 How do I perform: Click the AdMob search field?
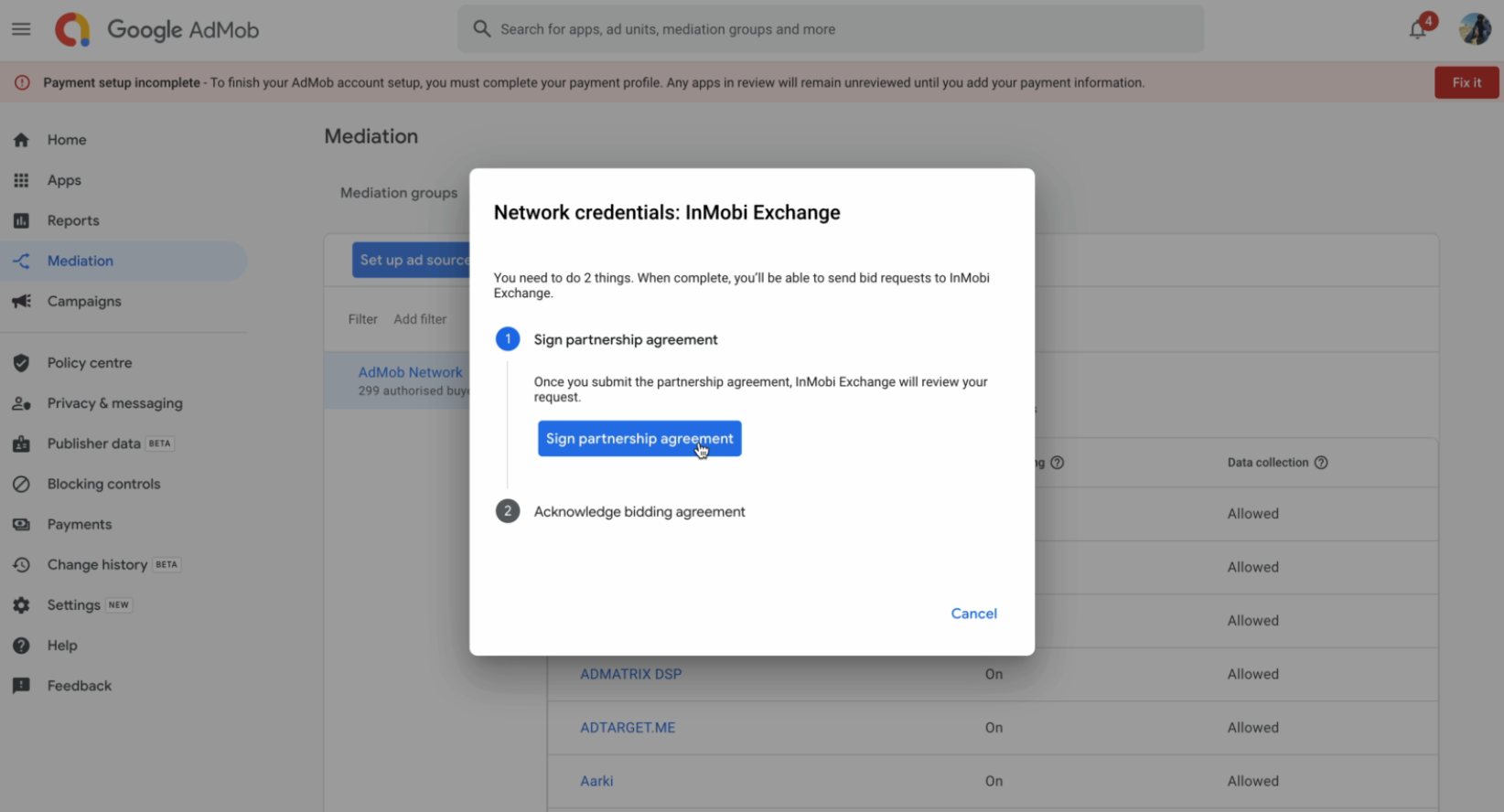[x=830, y=29]
